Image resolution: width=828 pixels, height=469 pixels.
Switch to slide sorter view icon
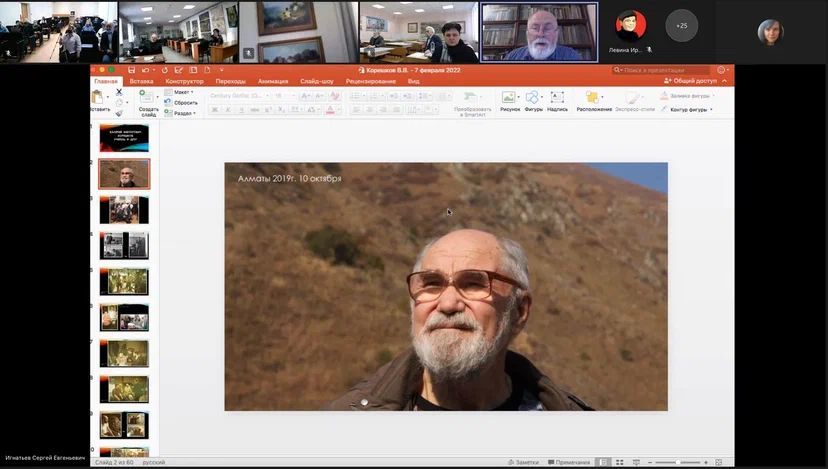(618, 462)
